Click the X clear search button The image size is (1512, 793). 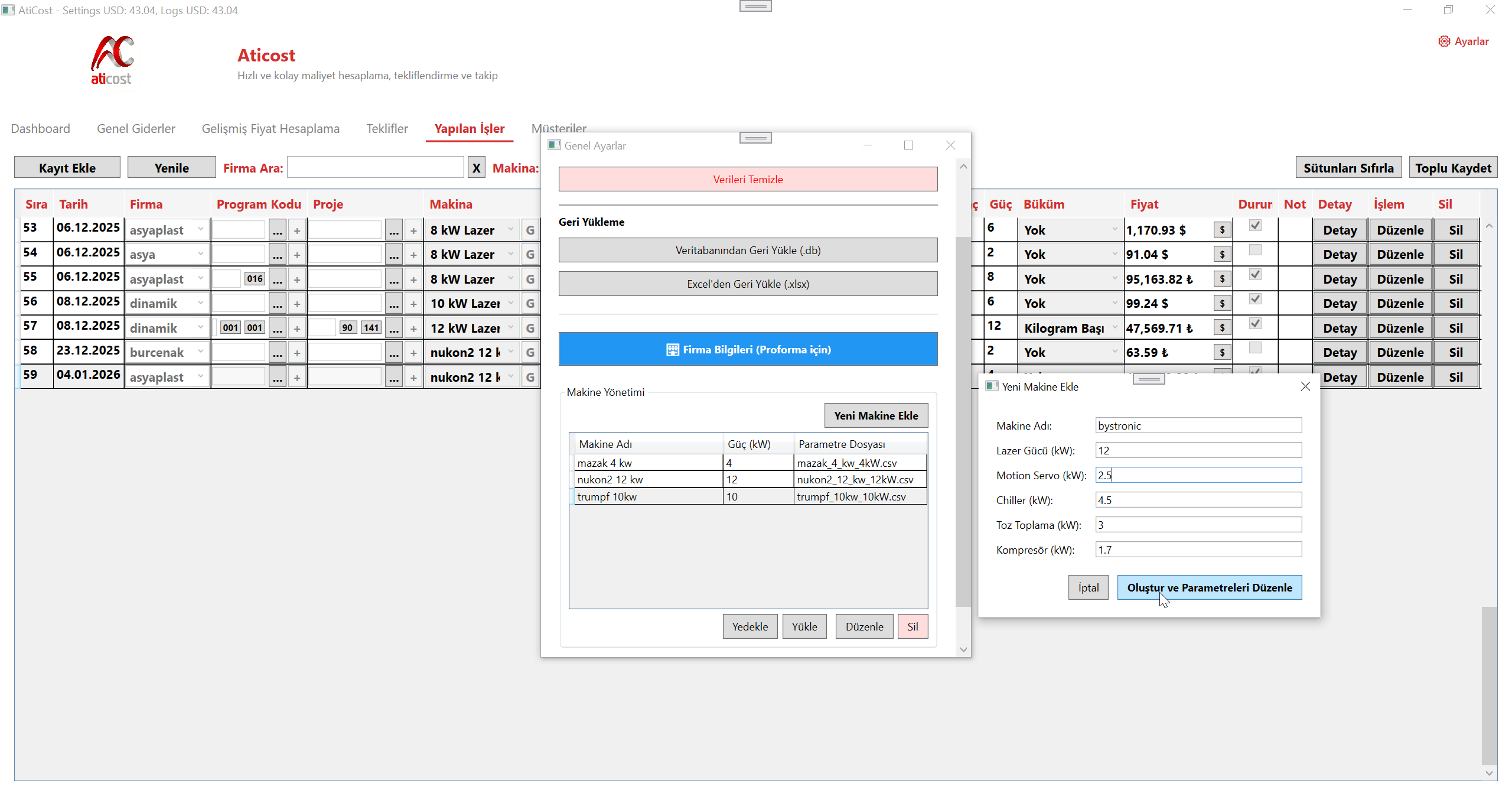pos(476,168)
